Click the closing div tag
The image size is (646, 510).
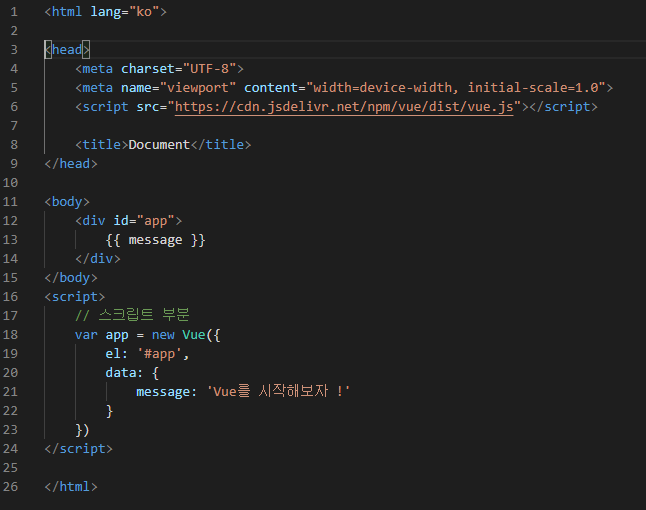(98, 259)
